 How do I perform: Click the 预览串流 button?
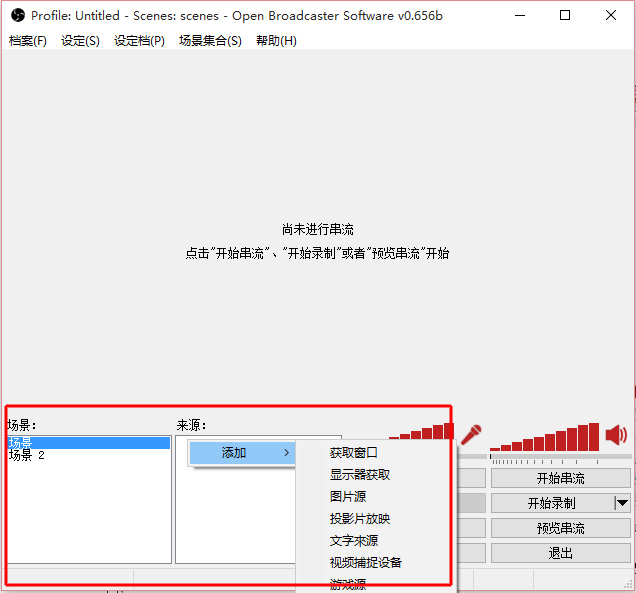click(561, 529)
